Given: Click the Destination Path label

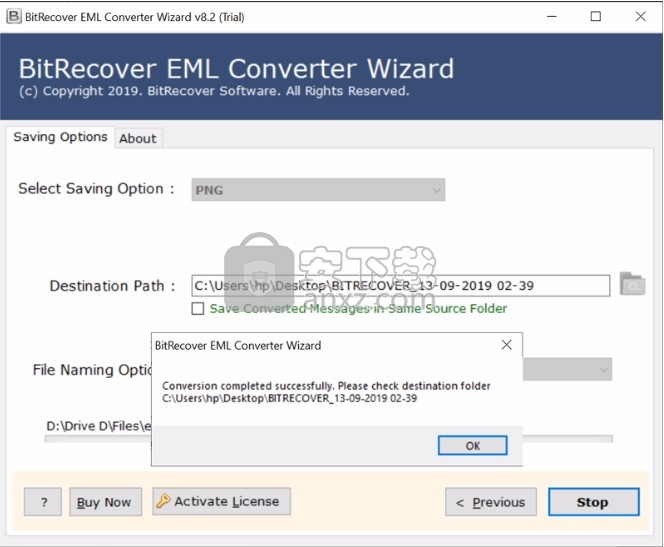Looking at the screenshot, I should (x=112, y=286).
